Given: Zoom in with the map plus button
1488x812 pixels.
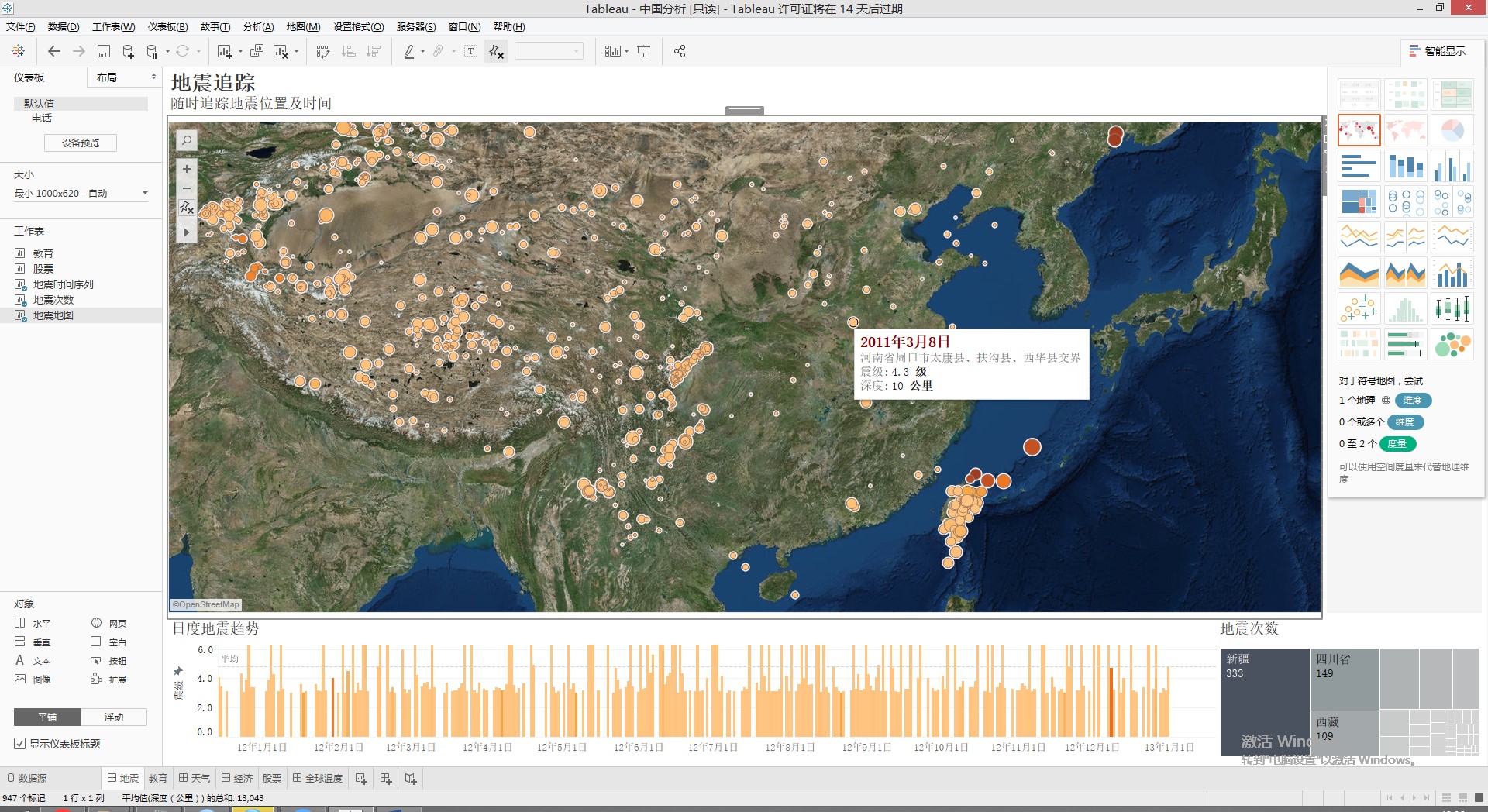Looking at the screenshot, I should pos(187,169).
